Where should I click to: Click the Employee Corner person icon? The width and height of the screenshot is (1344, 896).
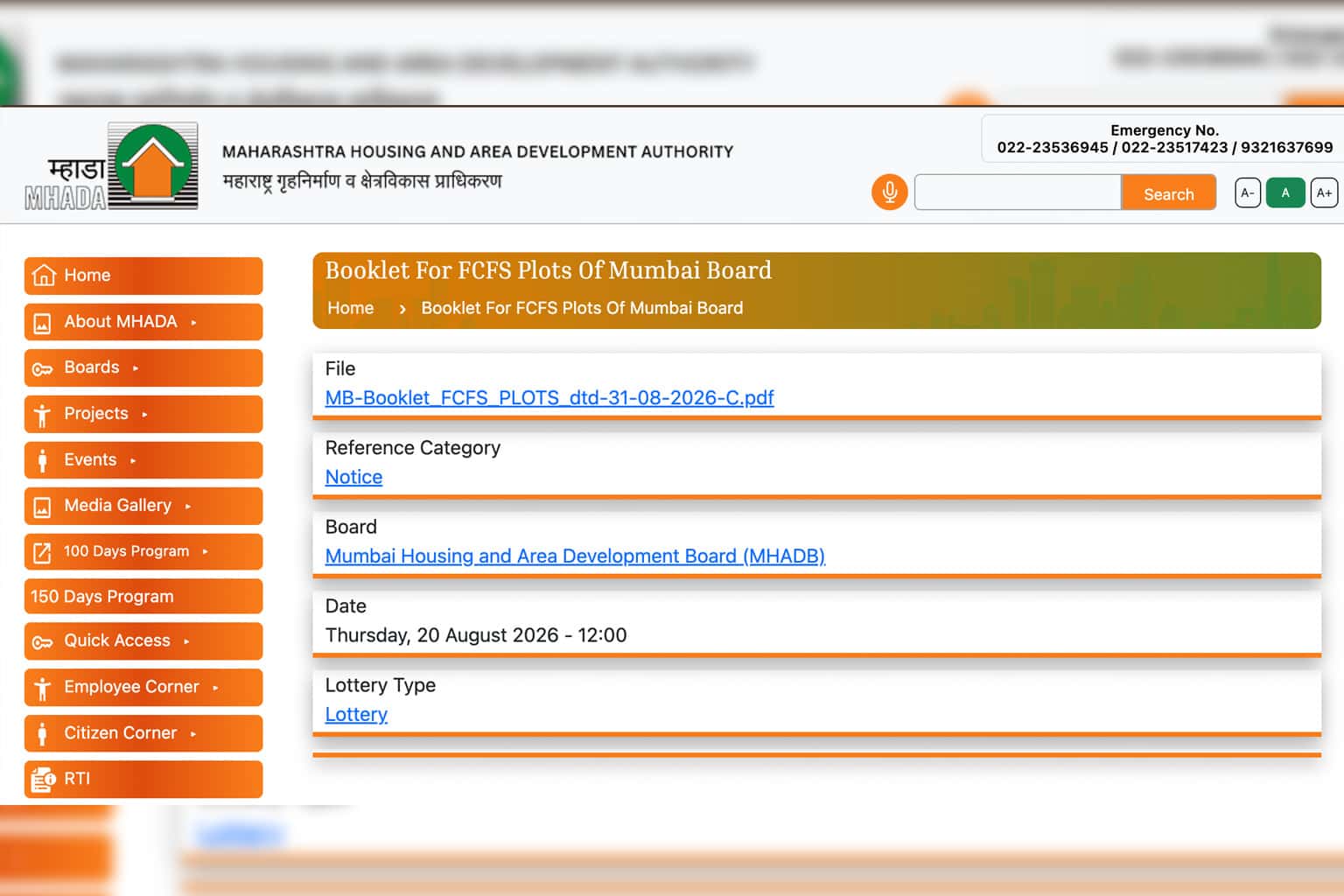click(x=42, y=688)
